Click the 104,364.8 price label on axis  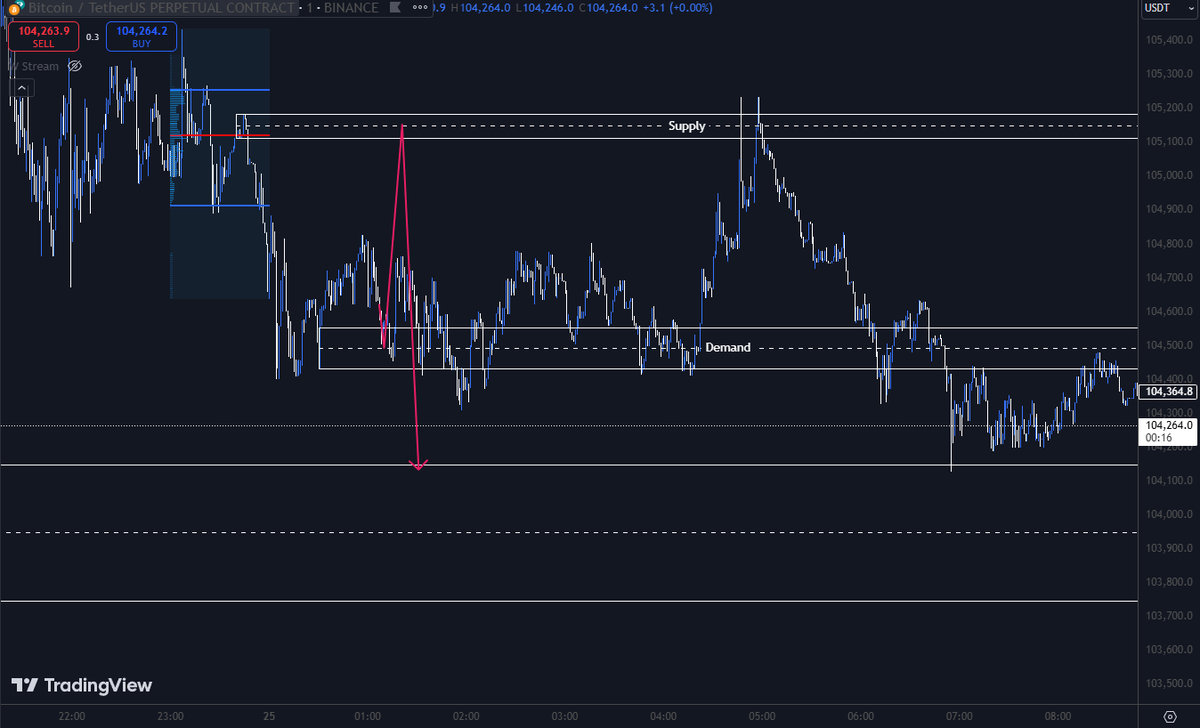coord(1168,392)
